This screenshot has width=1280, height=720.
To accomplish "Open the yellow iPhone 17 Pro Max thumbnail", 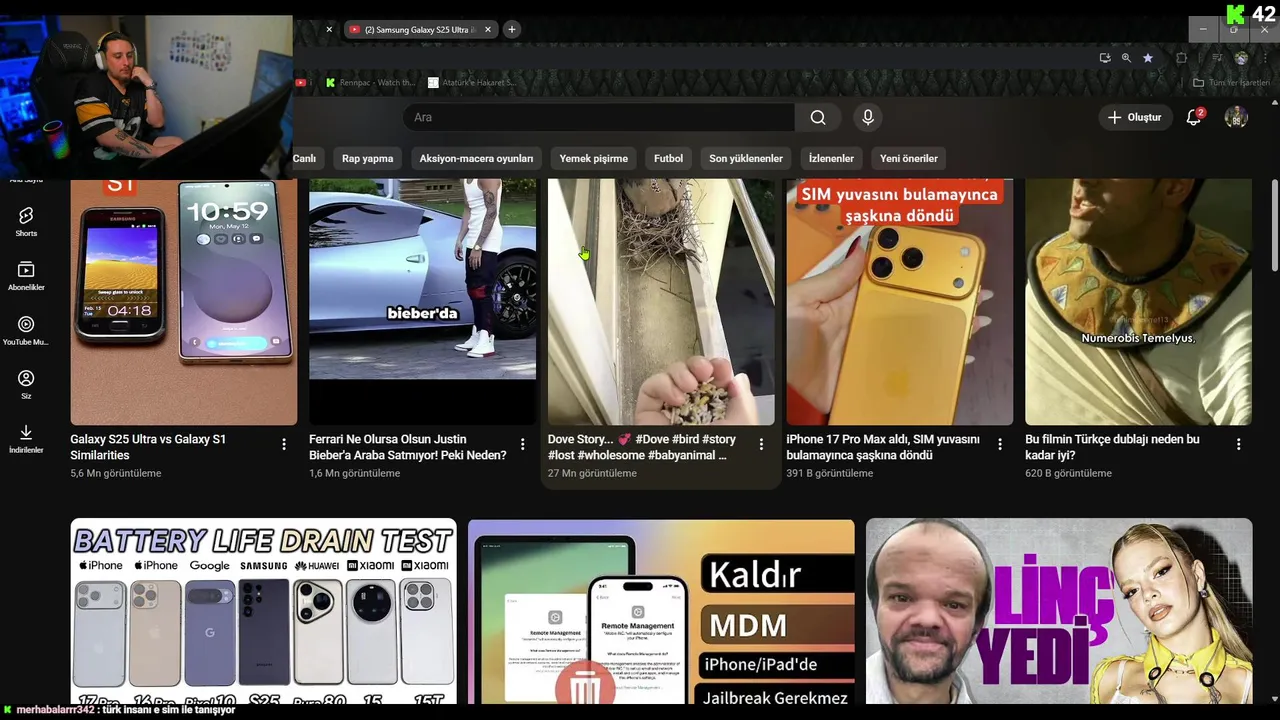I will tap(900, 302).
